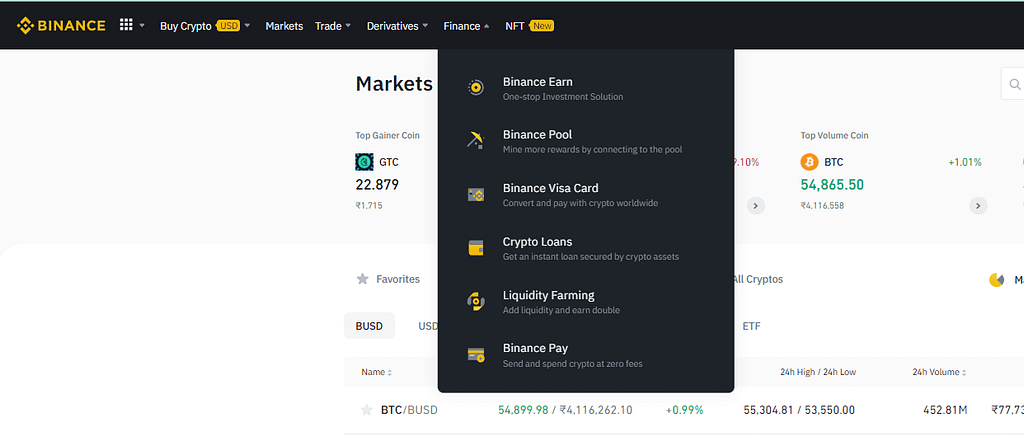Open the apps grid icon
The height and width of the screenshot is (441, 1024).
tap(126, 25)
